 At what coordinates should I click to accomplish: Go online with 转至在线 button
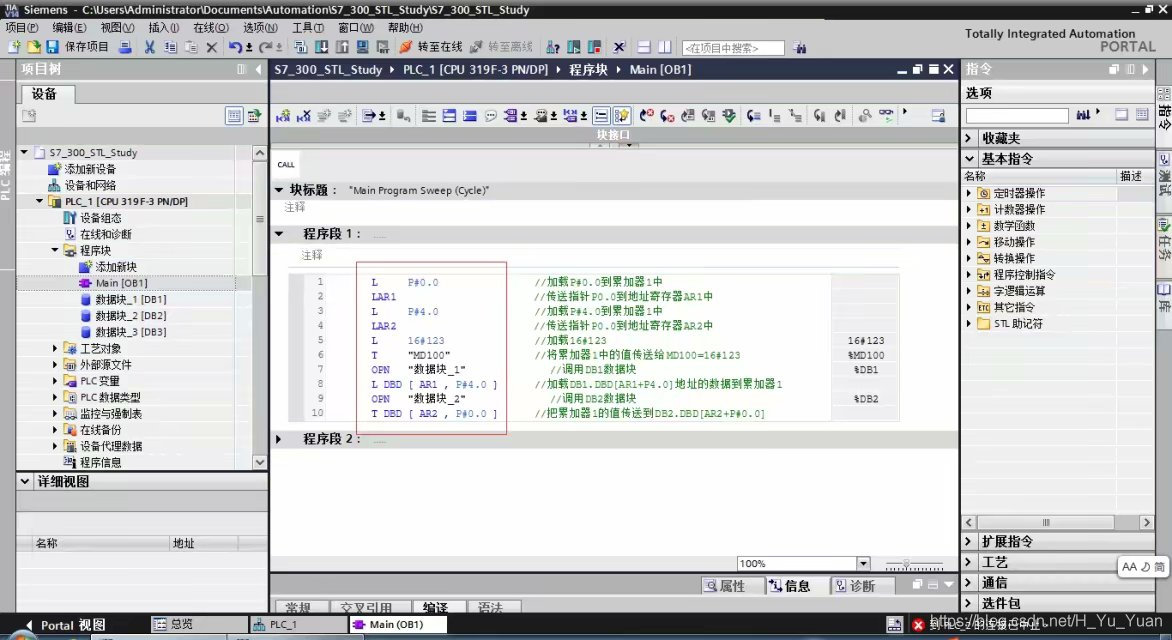point(431,47)
